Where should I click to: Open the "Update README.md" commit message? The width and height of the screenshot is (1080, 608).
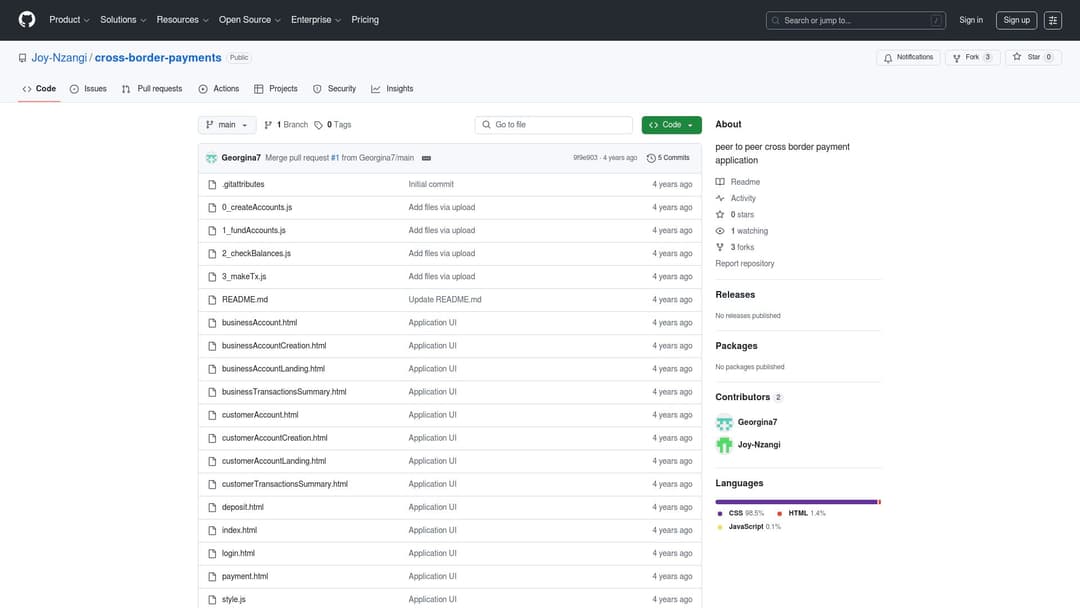[x=445, y=300]
